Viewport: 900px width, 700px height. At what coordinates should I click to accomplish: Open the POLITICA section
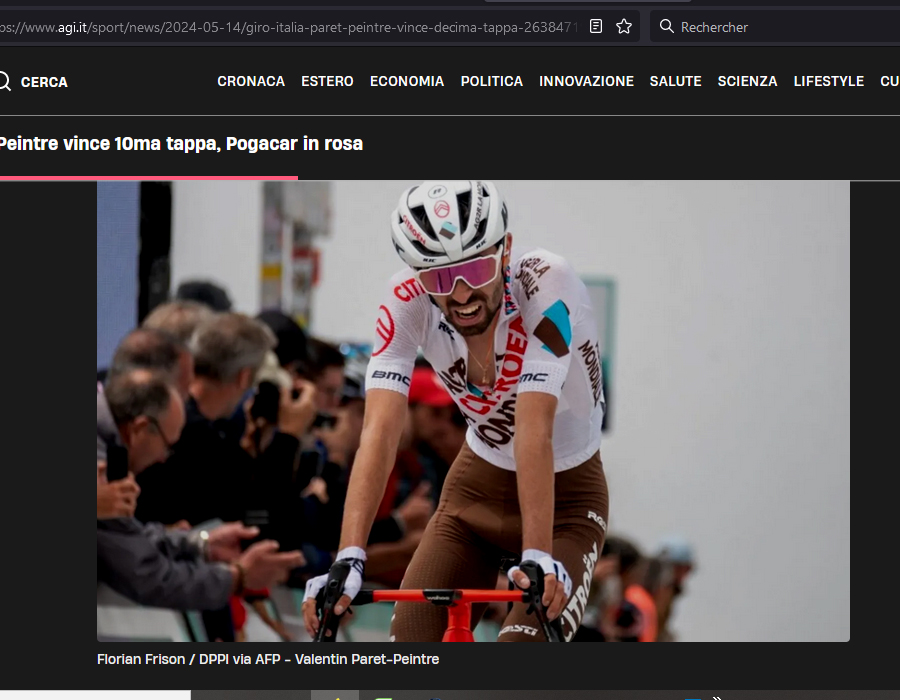tap(491, 81)
